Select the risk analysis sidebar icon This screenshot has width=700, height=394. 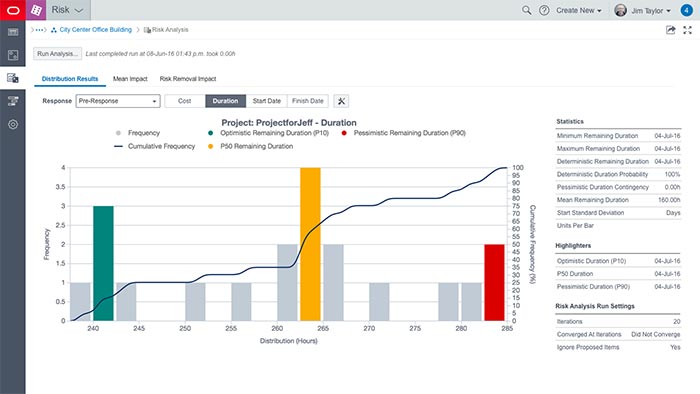(13, 78)
